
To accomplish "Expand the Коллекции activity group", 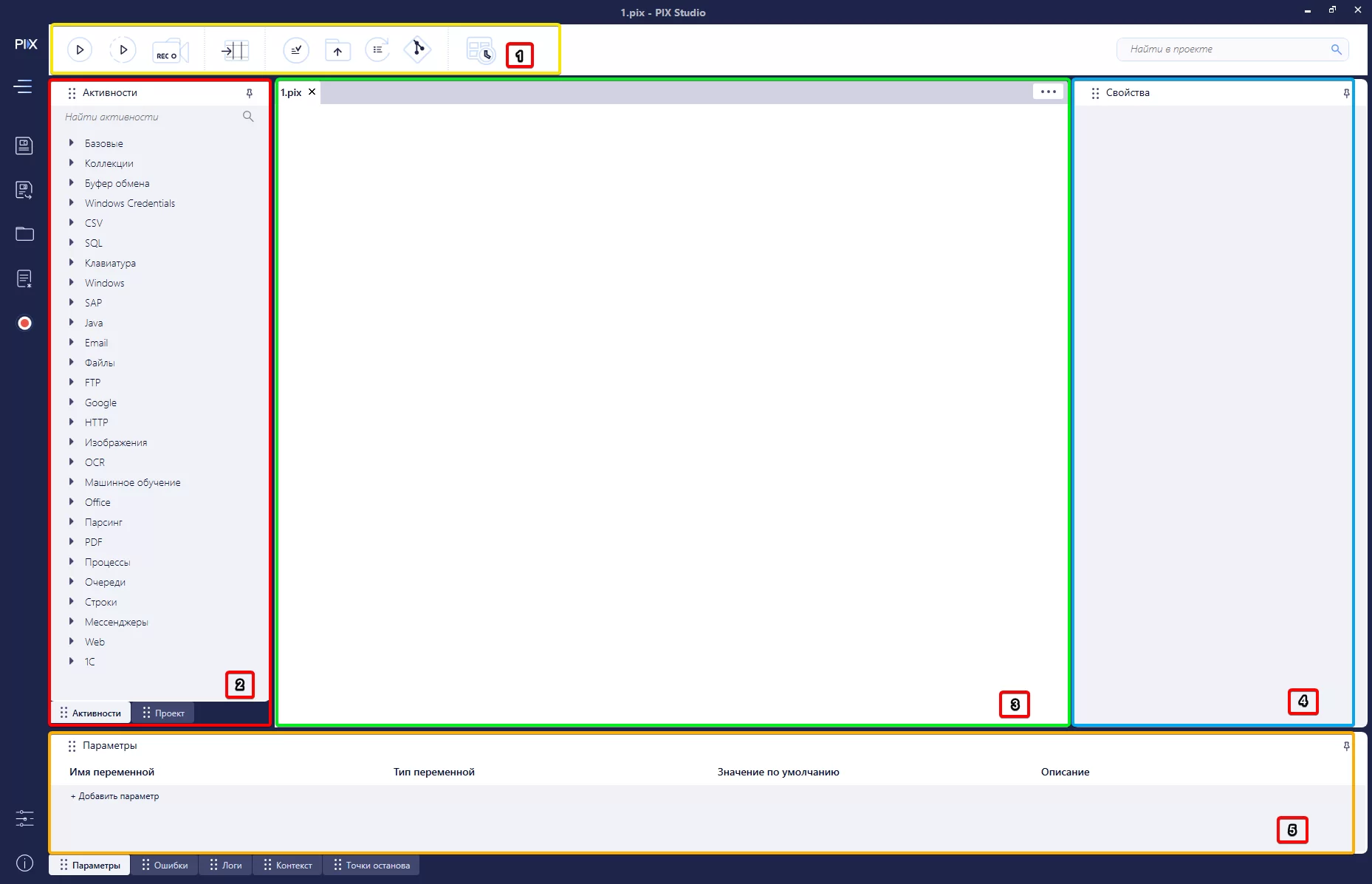I will click(72, 162).
